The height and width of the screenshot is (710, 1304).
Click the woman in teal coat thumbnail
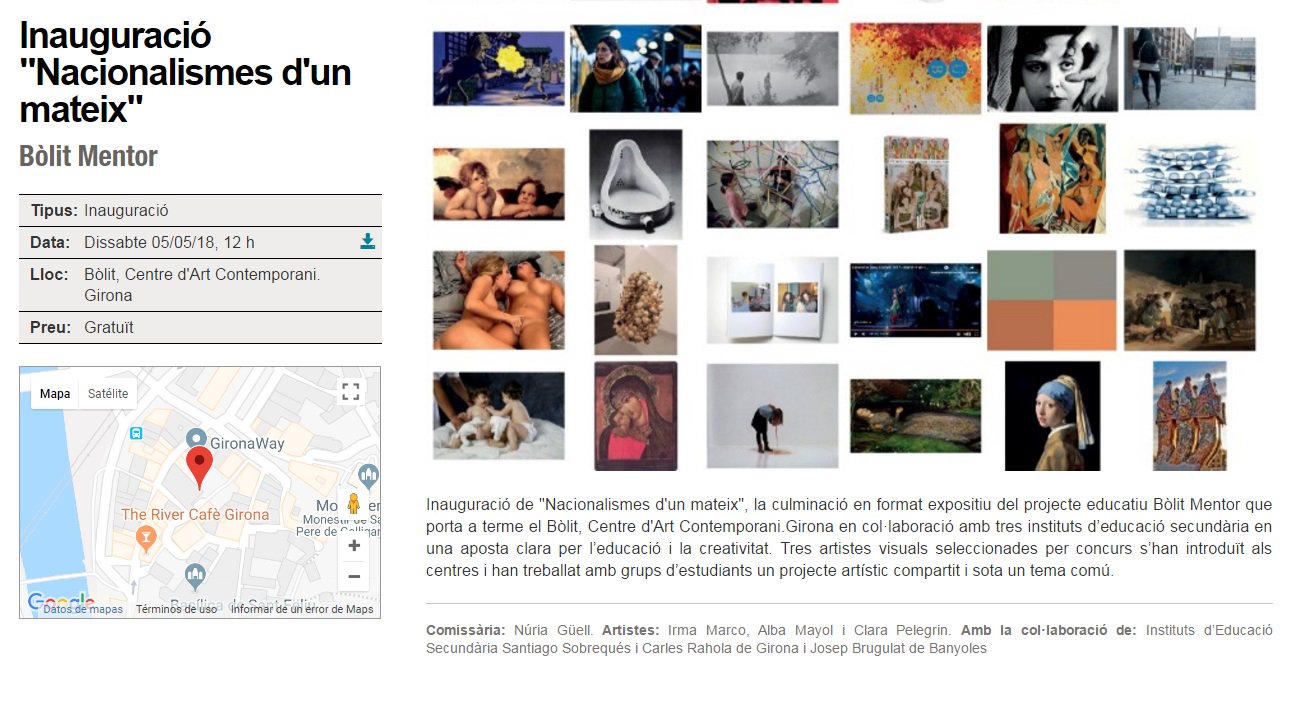click(635, 68)
